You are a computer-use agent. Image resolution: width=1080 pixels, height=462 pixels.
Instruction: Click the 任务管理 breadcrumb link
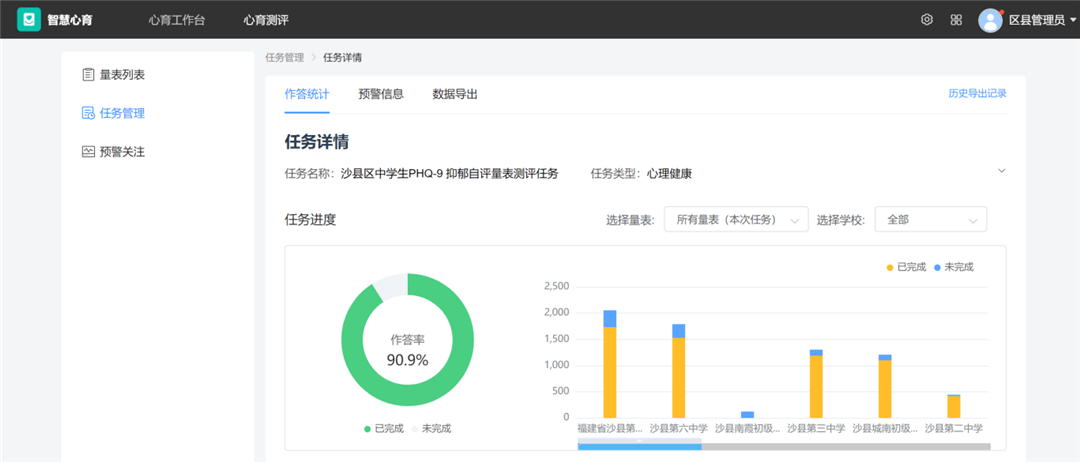click(284, 57)
